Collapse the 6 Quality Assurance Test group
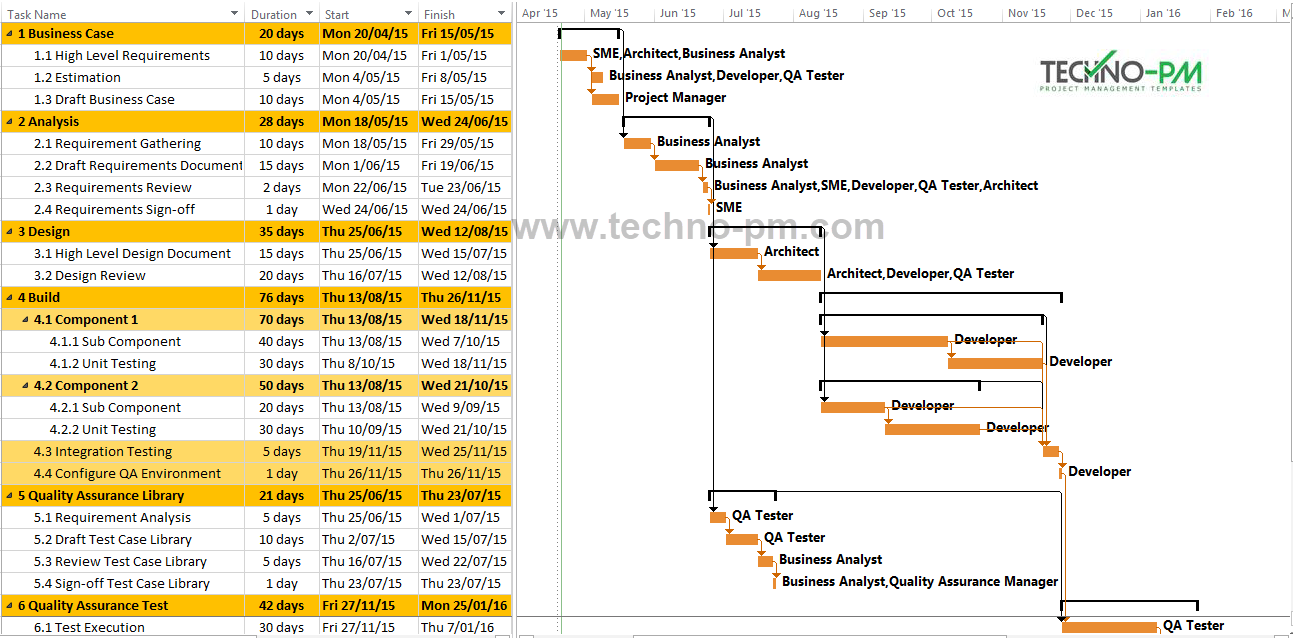The image size is (1293, 638). [x=10, y=606]
